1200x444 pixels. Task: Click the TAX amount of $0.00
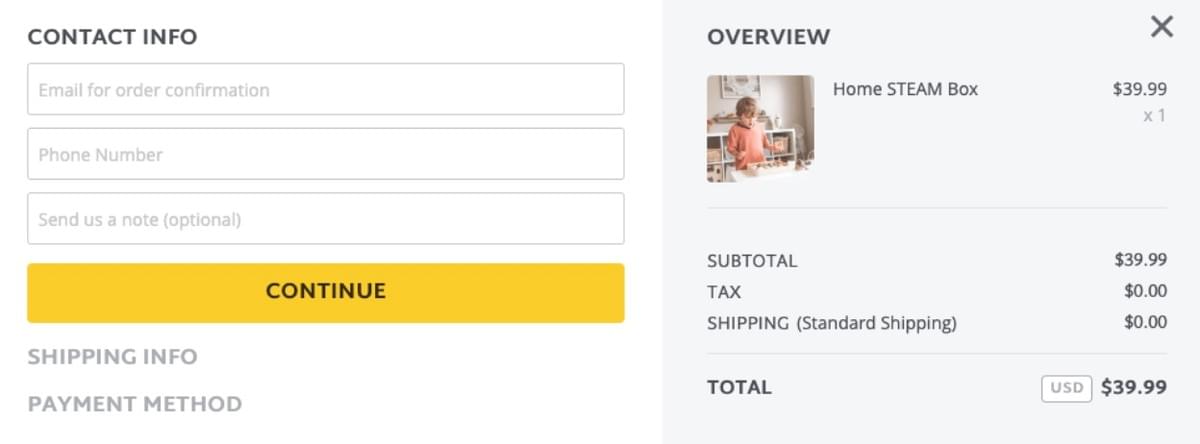point(1145,291)
